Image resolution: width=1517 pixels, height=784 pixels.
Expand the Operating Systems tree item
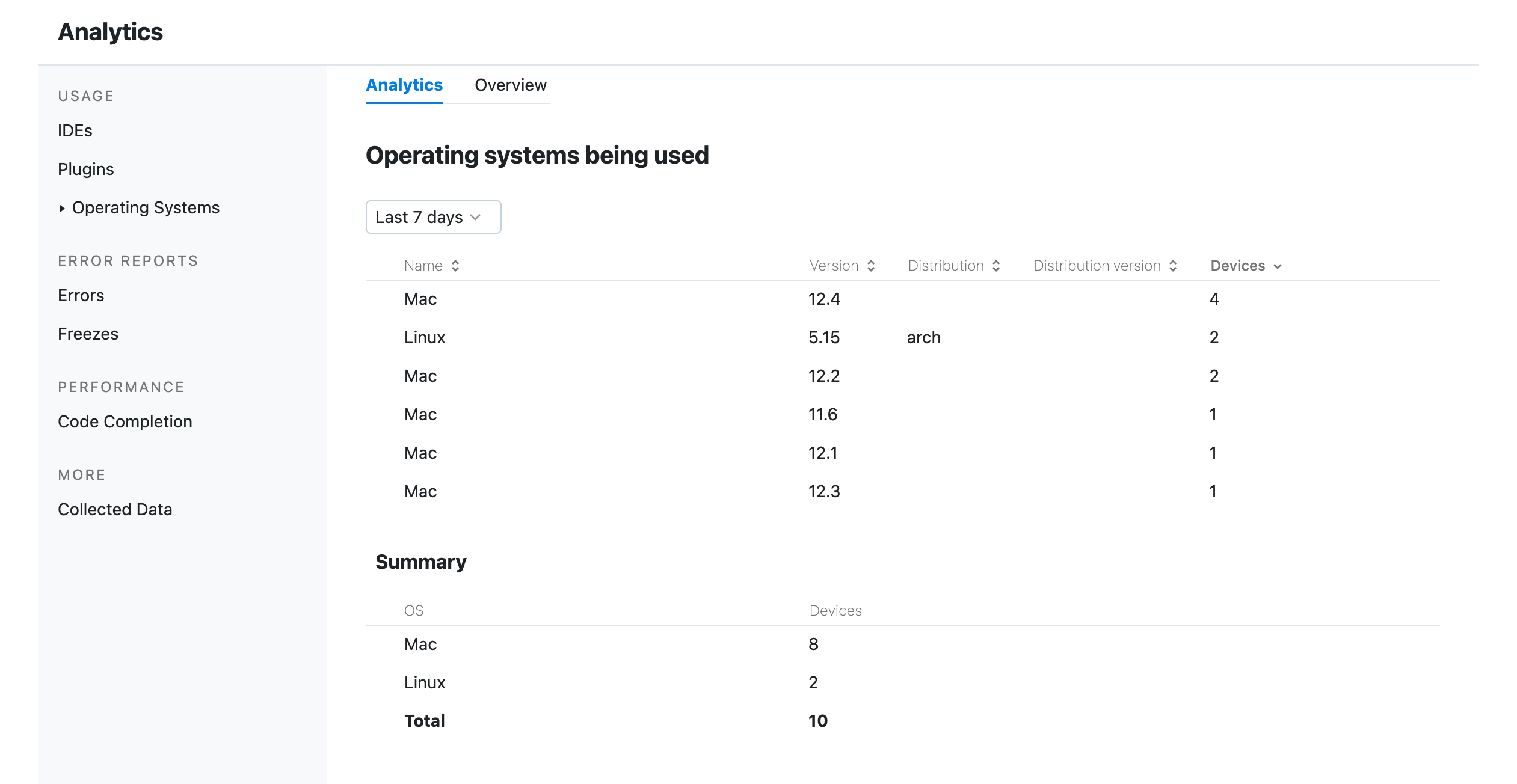[x=62, y=207]
